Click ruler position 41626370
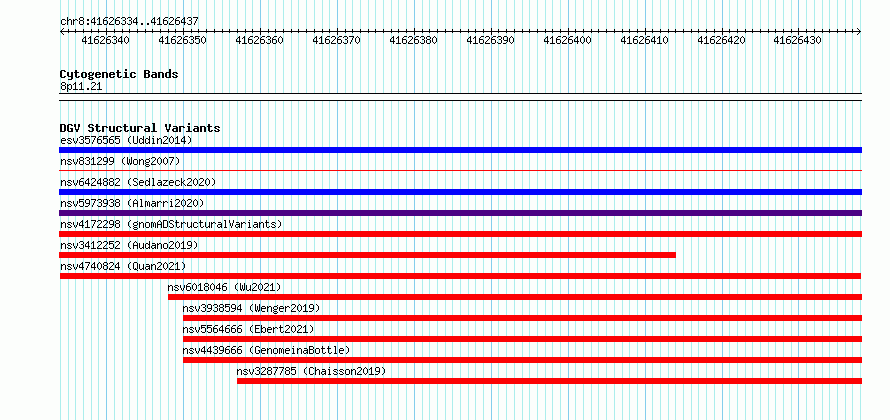The width and height of the screenshot is (890, 420). [x=337, y=40]
